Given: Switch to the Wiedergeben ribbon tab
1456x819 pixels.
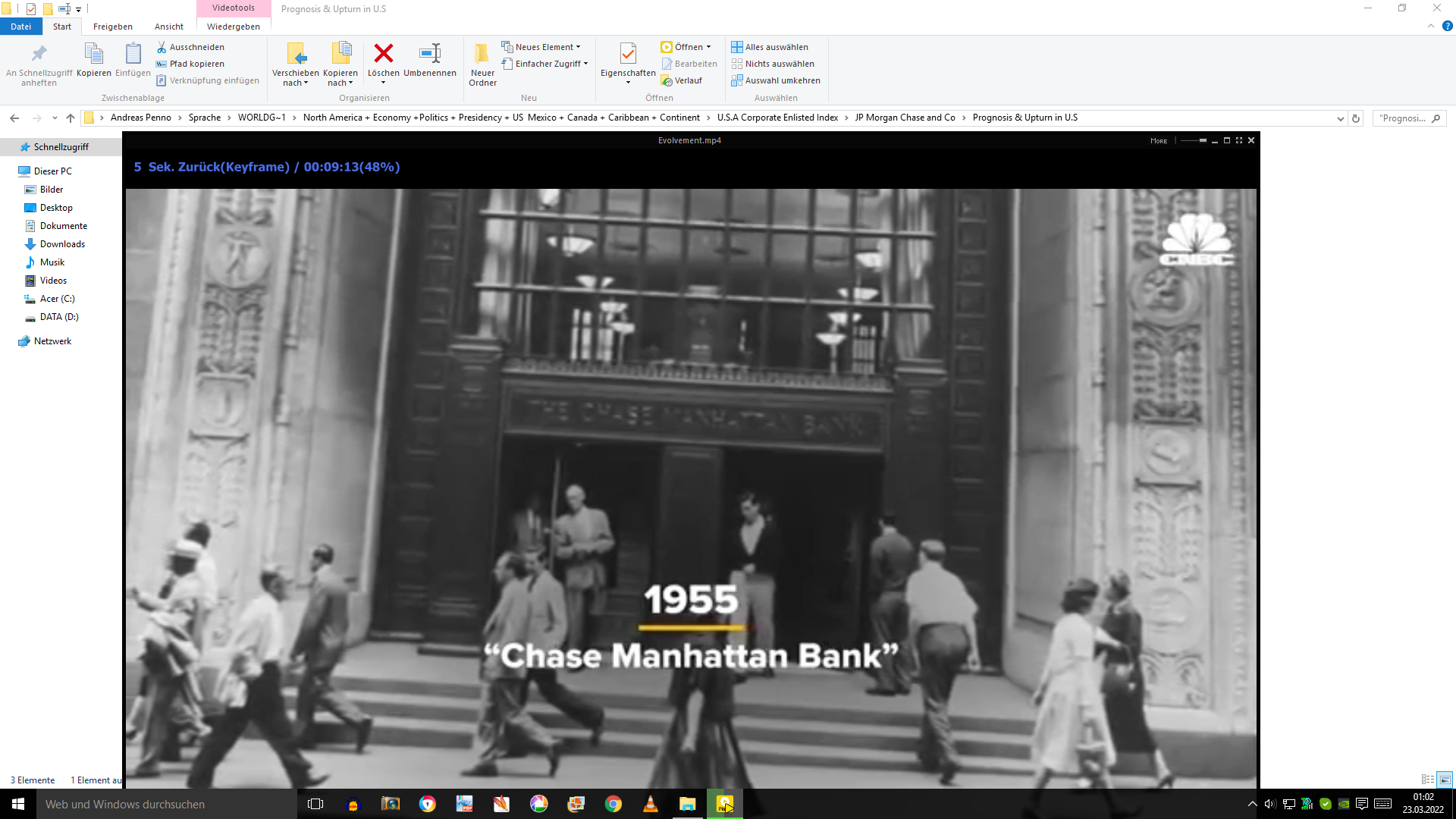Looking at the screenshot, I should pyautogui.click(x=234, y=27).
